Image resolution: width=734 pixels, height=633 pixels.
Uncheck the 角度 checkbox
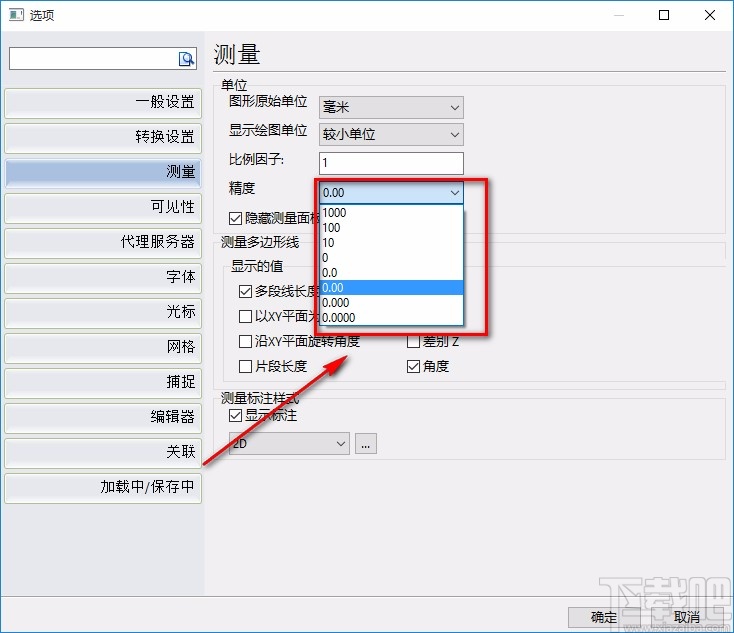(x=413, y=366)
